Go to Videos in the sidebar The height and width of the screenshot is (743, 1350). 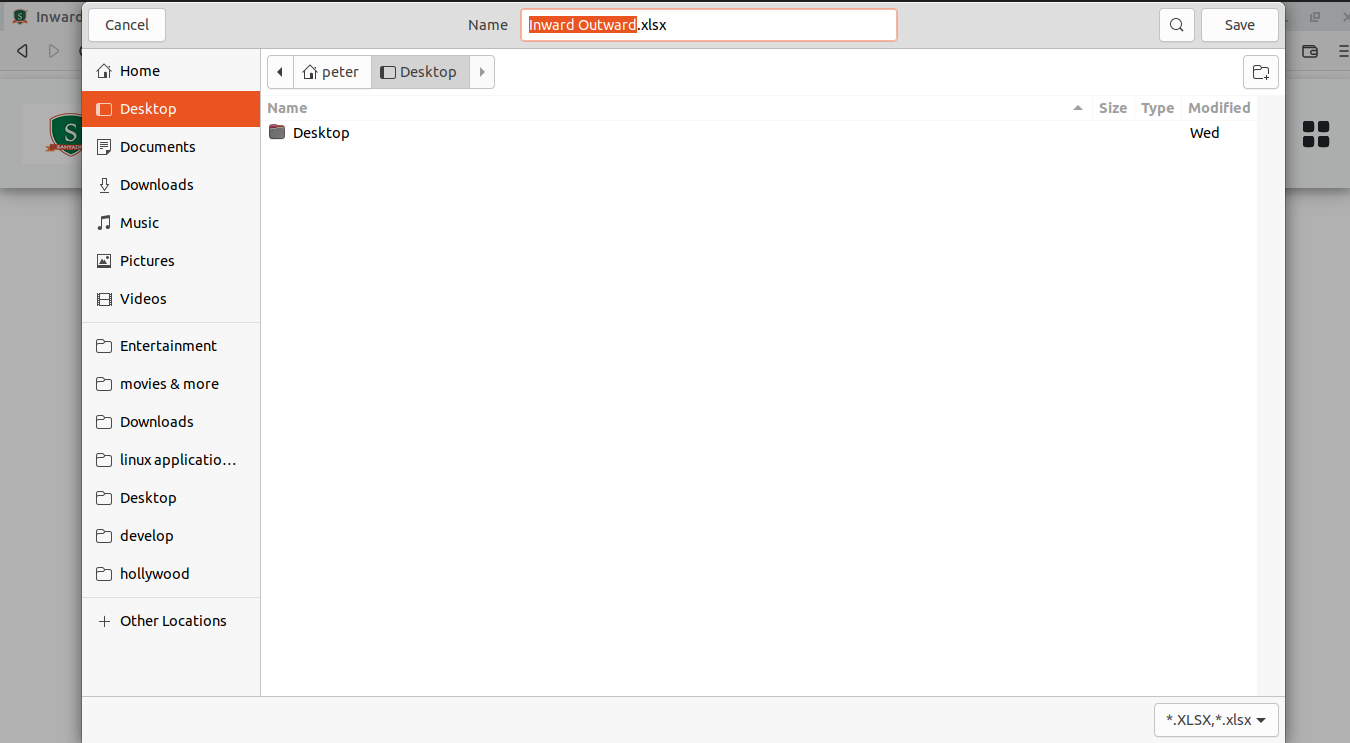coord(143,299)
